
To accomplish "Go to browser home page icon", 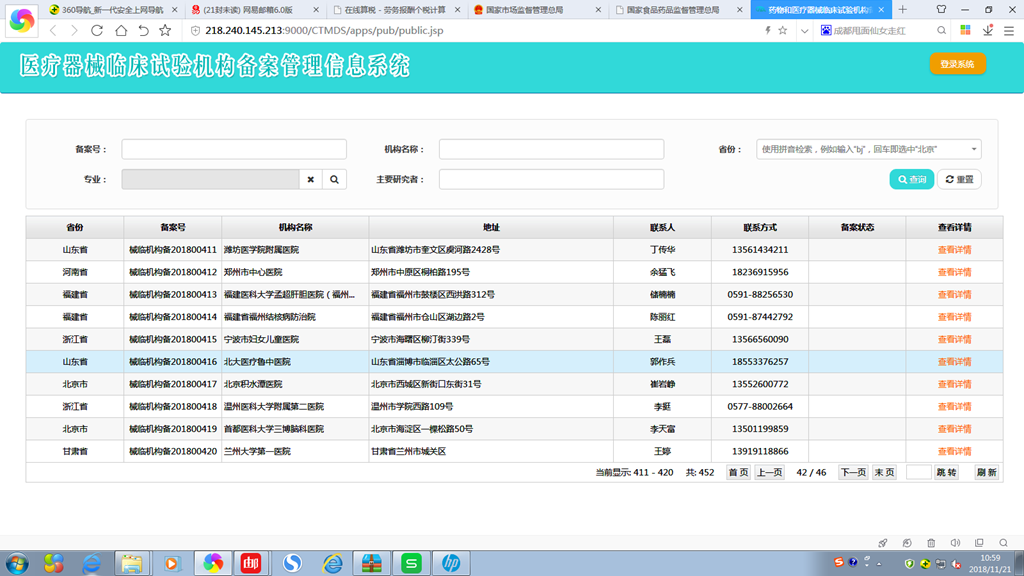I will point(121,31).
